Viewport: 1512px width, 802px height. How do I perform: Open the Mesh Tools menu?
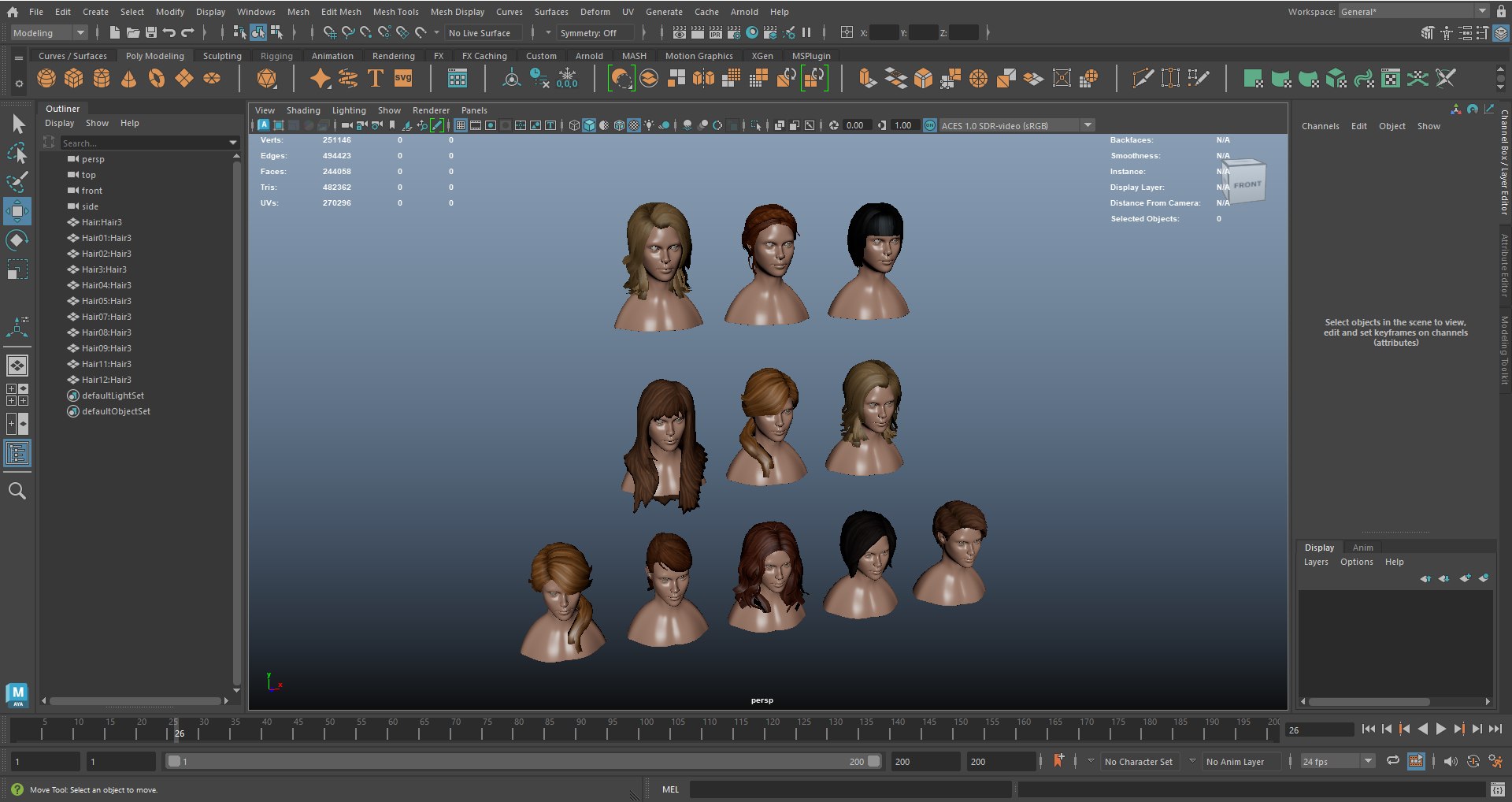click(x=395, y=12)
